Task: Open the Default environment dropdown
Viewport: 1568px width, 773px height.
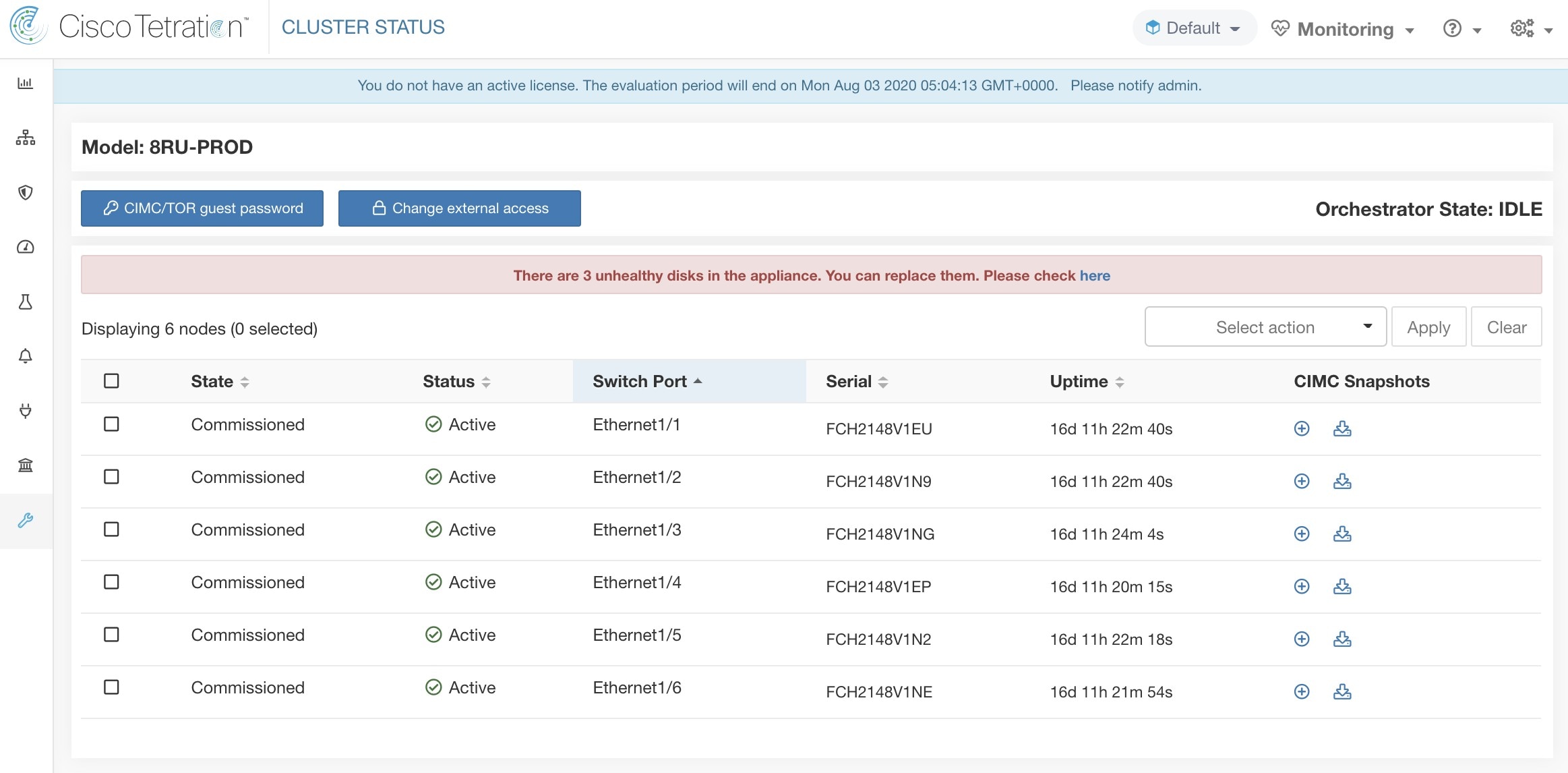Action: point(1193,27)
